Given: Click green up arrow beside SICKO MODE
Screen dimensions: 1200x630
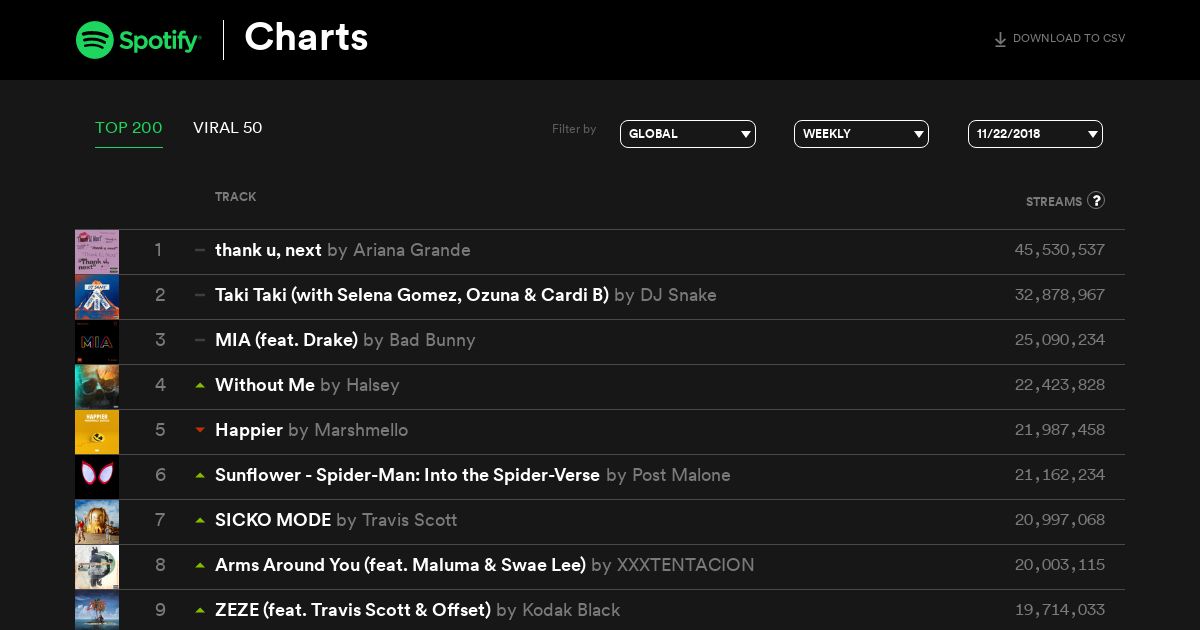Looking at the screenshot, I should [x=200, y=520].
